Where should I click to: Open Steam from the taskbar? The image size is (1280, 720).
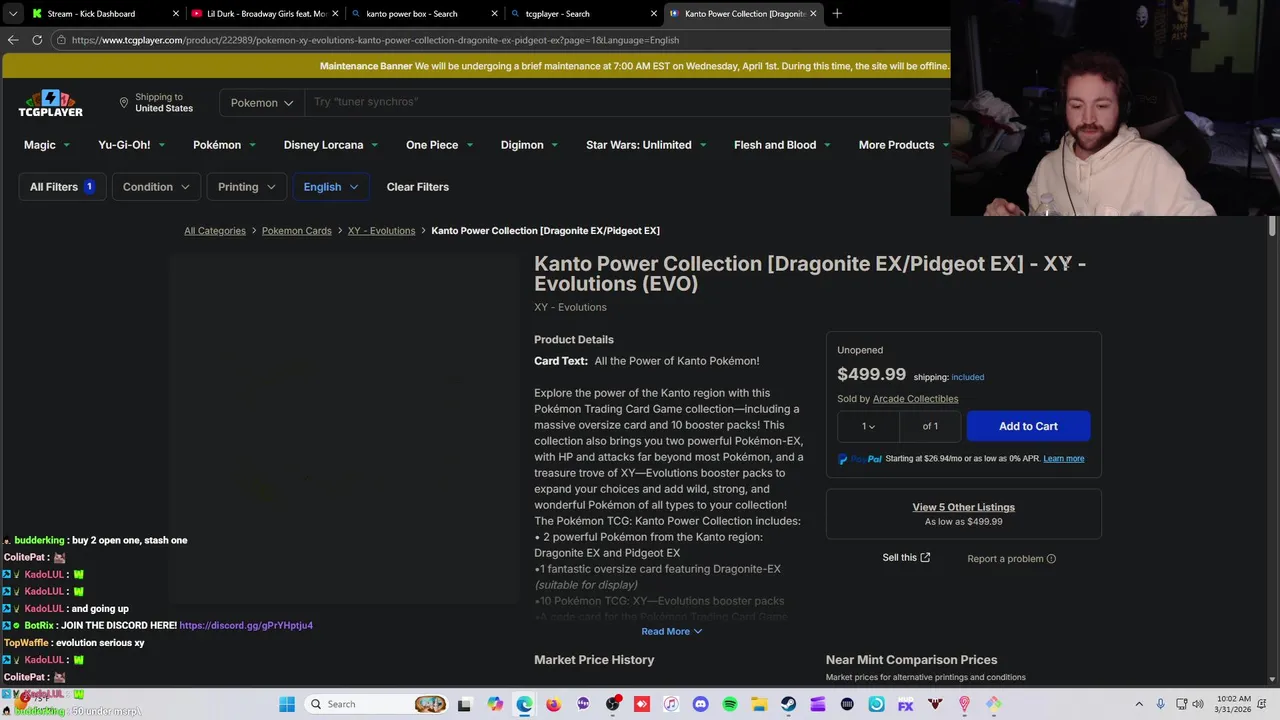point(788,704)
